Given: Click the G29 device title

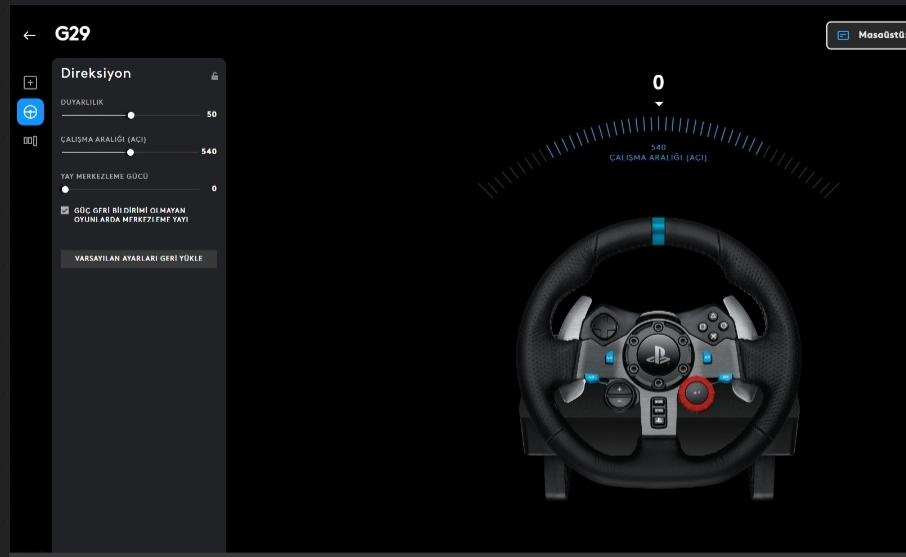Looking at the screenshot, I should point(72,34).
